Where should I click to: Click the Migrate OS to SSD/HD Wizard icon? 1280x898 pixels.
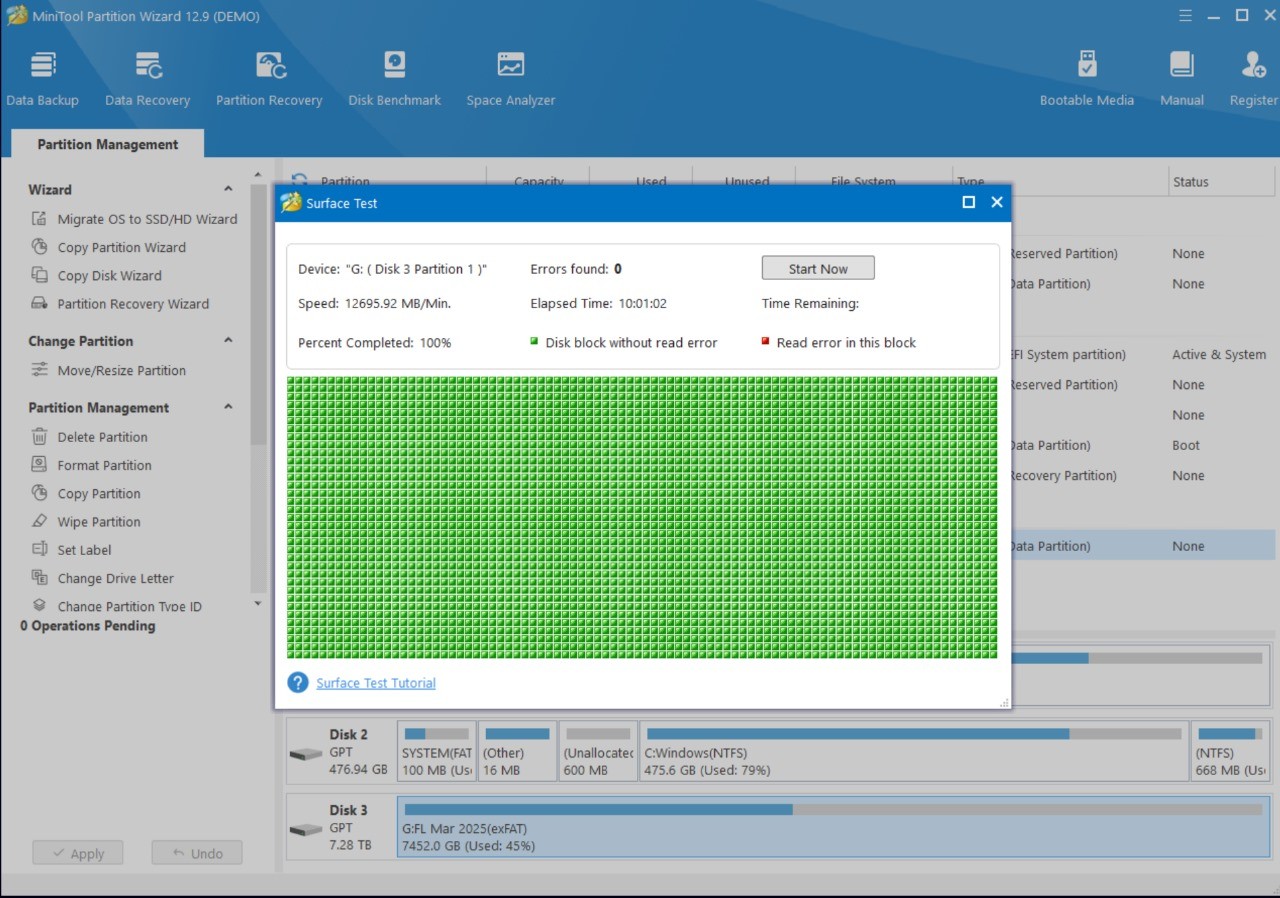[39, 219]
